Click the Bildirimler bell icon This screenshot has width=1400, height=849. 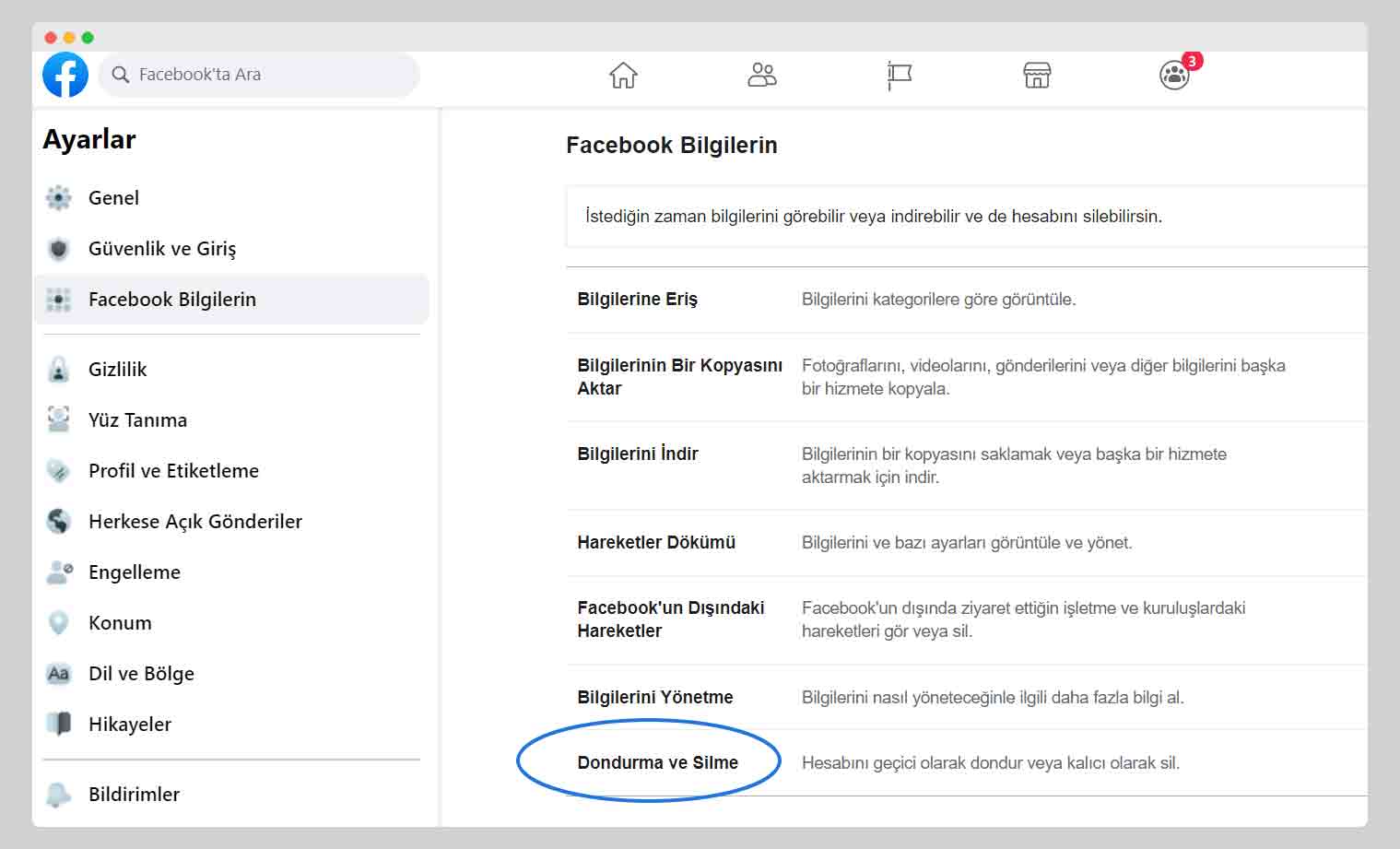point(58,795)
